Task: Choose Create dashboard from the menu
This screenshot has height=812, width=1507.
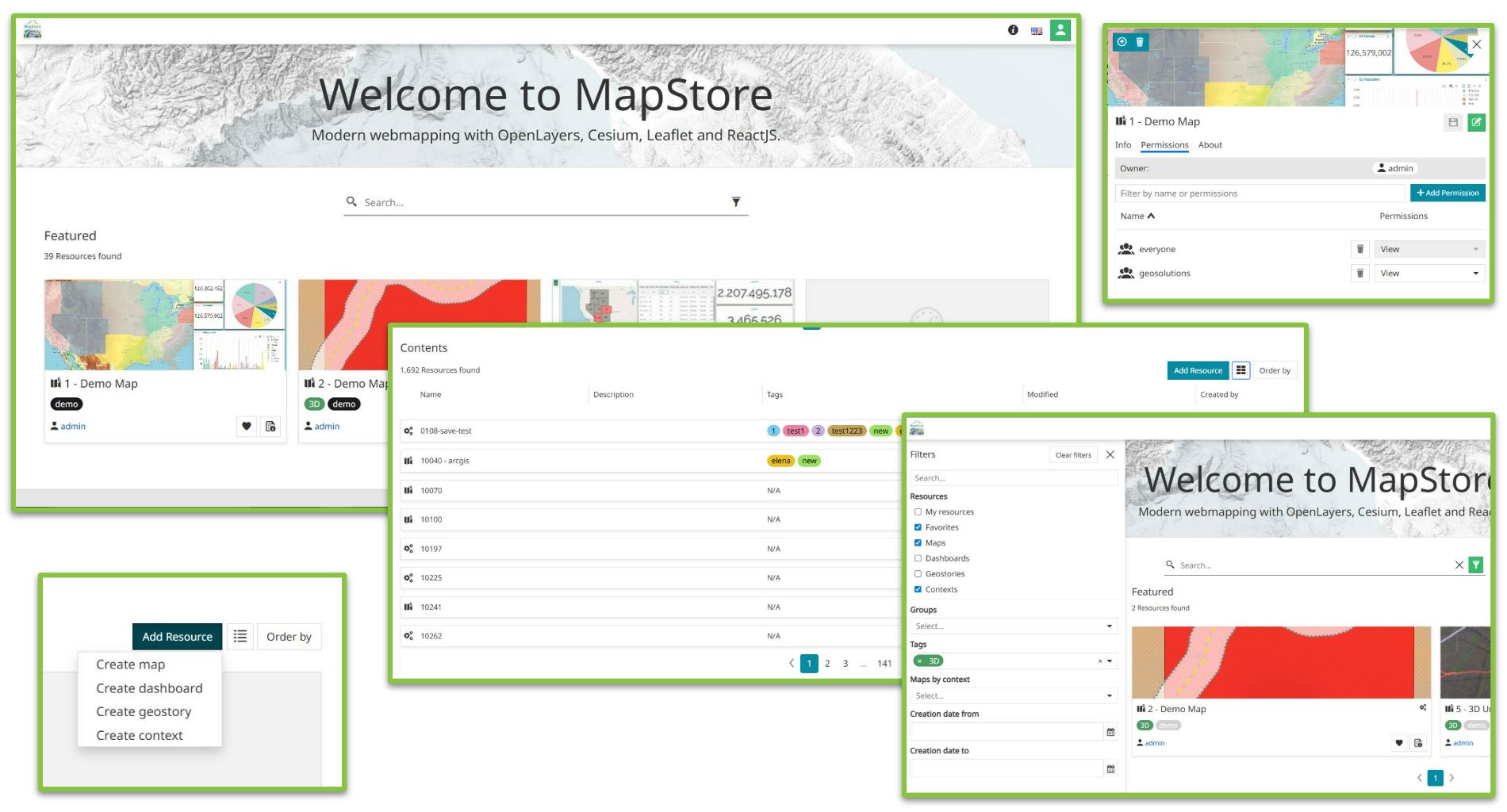Action: click(149, 688)
